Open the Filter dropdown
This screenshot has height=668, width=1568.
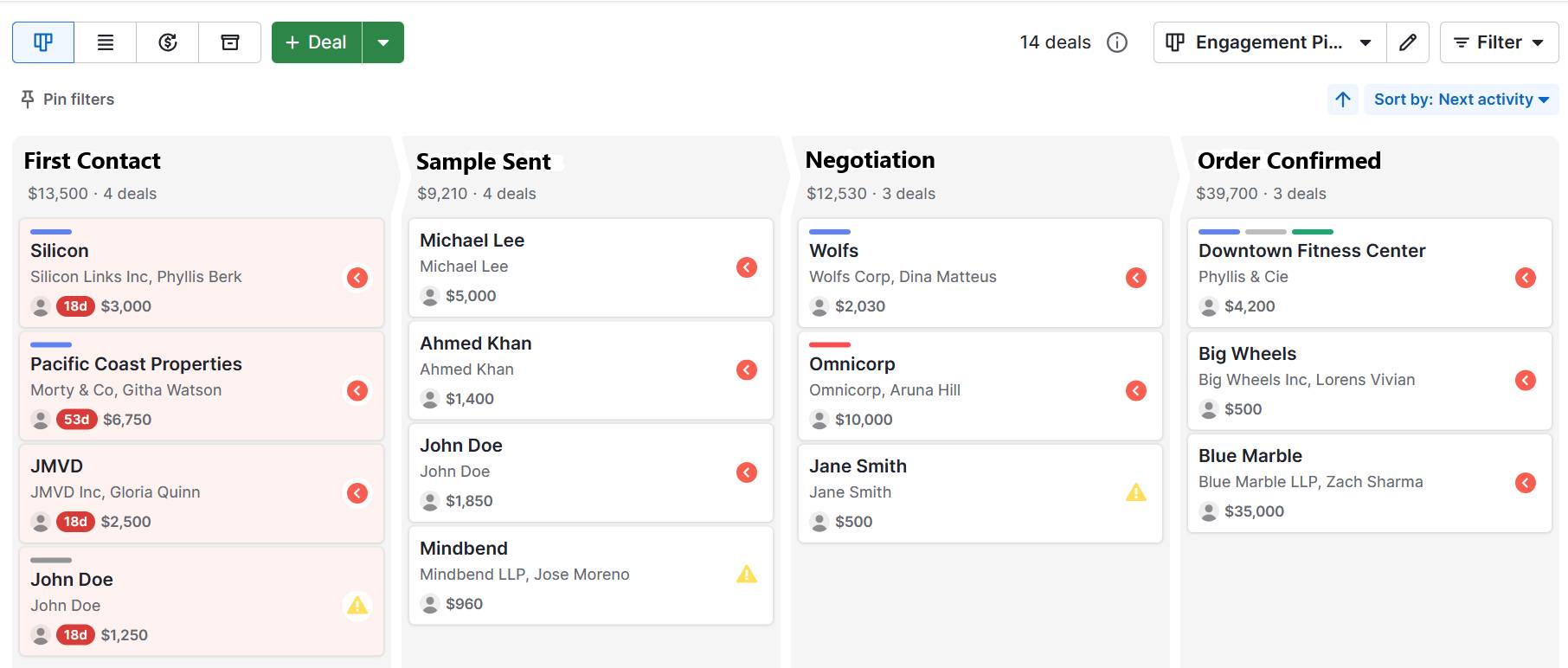[x=1499, y=42]
